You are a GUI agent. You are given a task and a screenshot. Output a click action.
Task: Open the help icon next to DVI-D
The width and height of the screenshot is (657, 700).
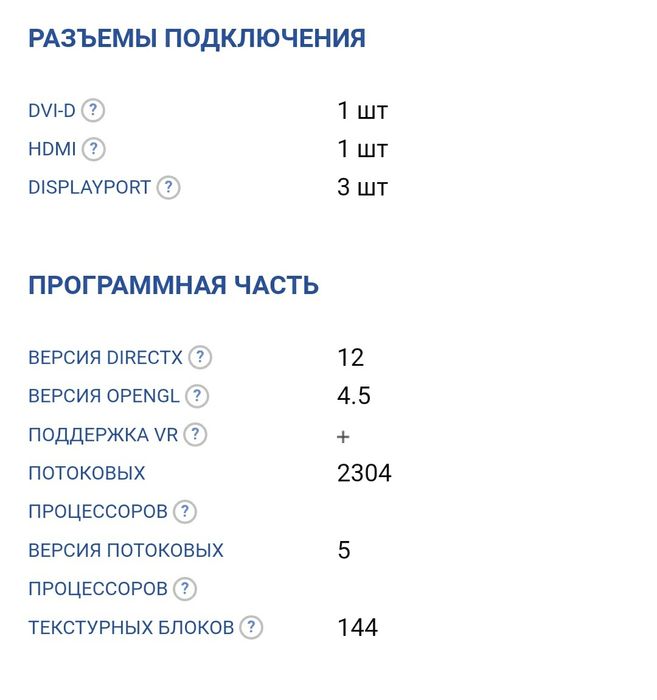[93, 110]
